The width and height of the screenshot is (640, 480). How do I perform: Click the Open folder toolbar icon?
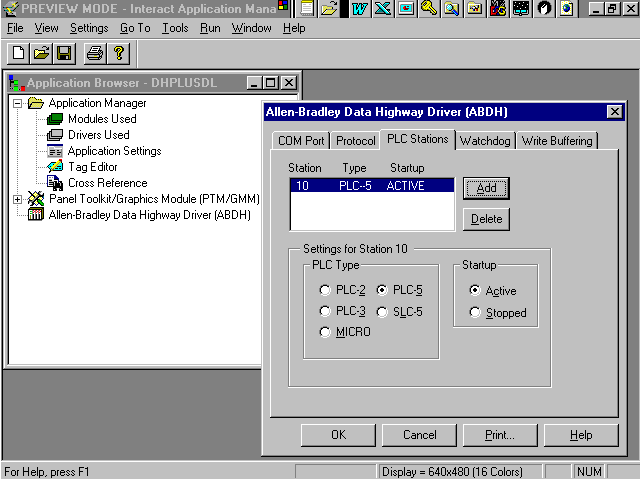41,53
